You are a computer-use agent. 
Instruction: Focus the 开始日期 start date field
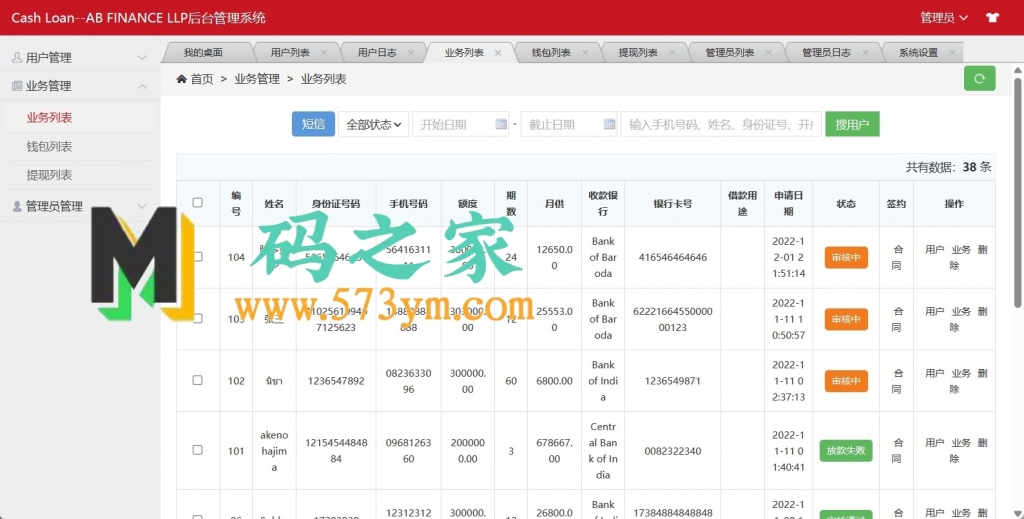coord(460,124)
